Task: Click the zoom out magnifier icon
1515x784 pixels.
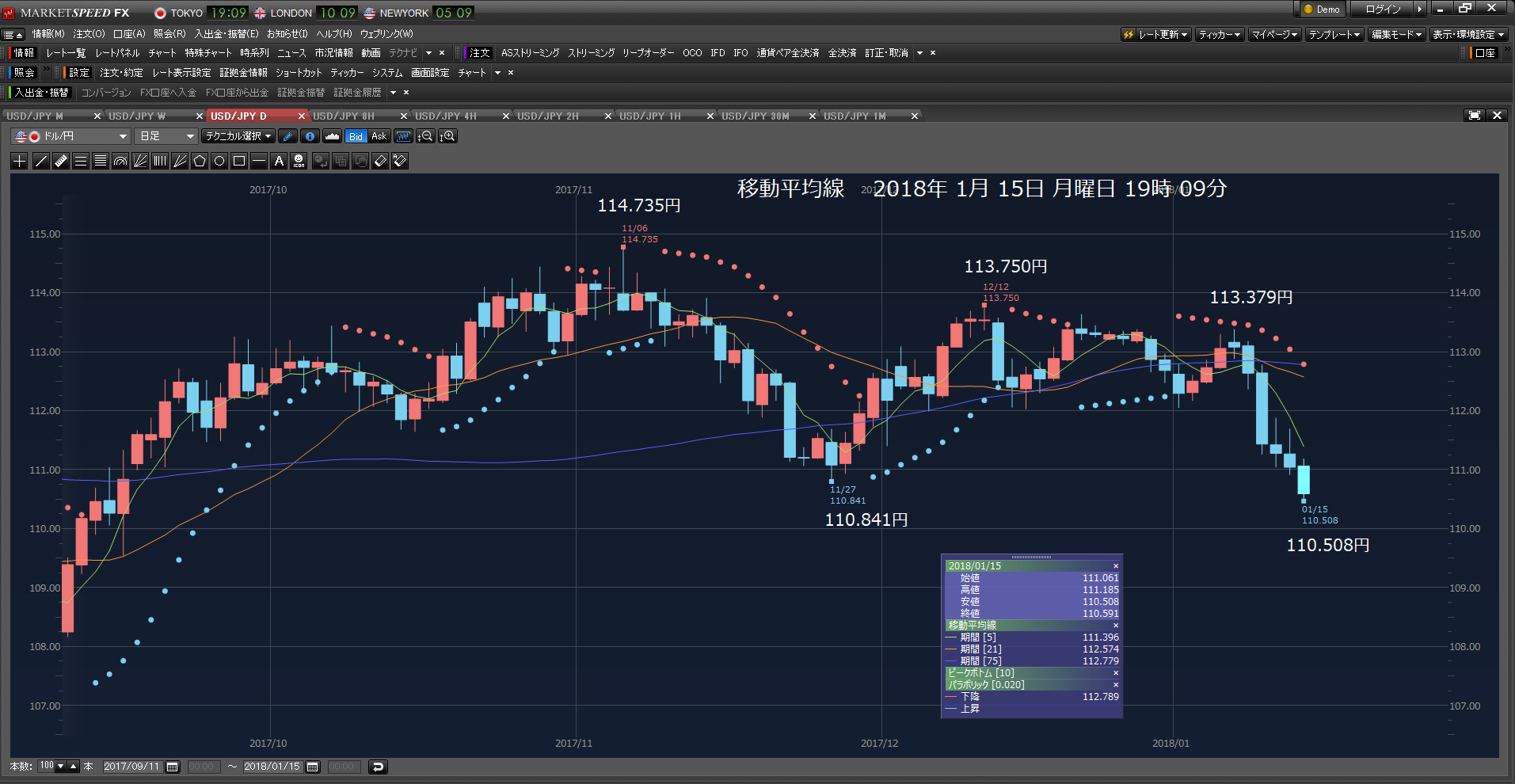Action: [426, 136]
